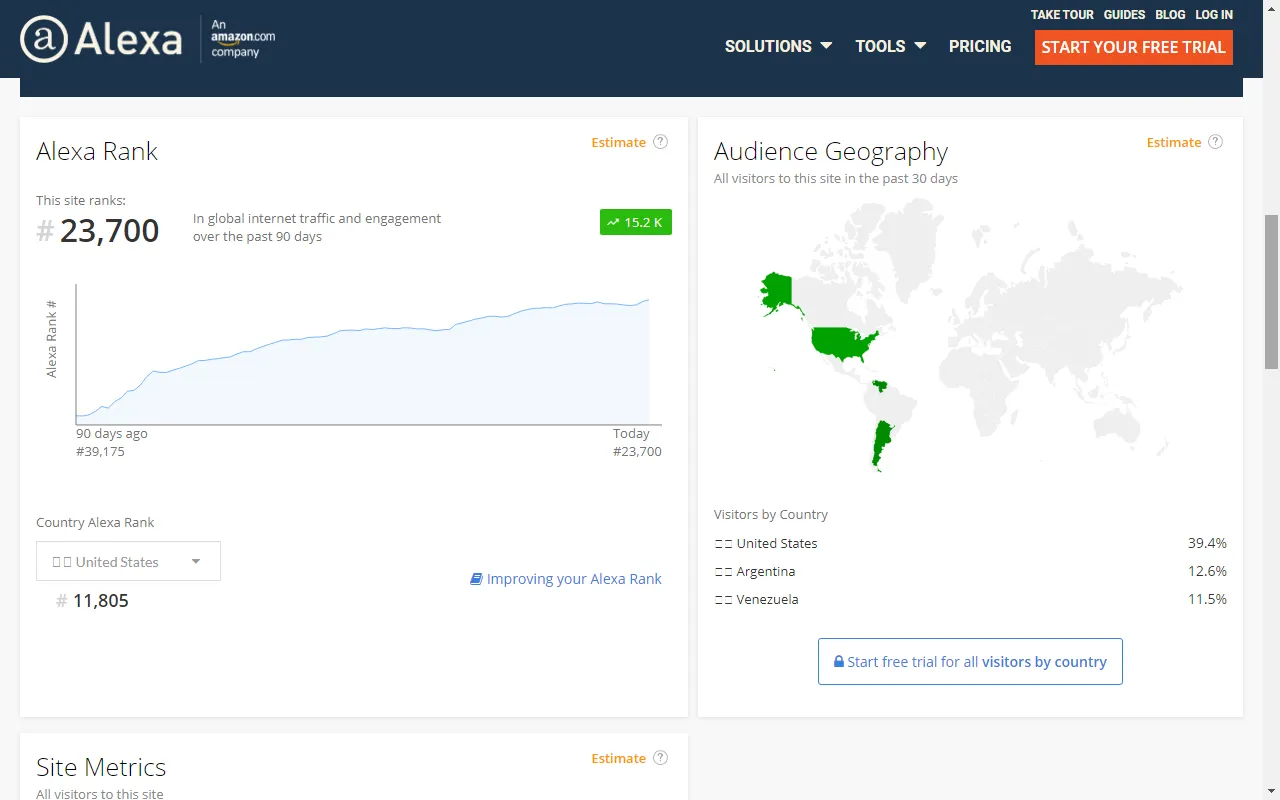Click Start Your Free Trial button

pos(1134,47)
